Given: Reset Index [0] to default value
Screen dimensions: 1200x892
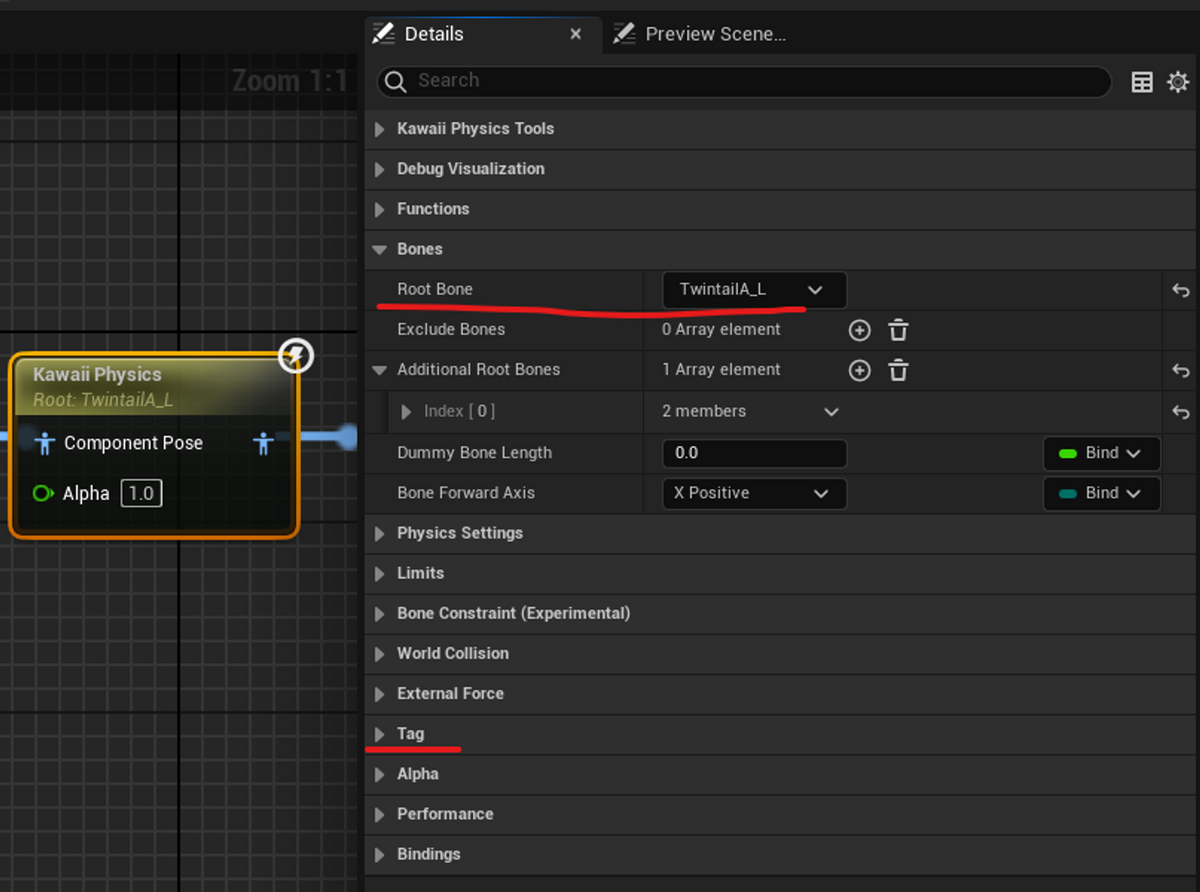Looking at the screenshot, I should click(x=1181, y=411).
